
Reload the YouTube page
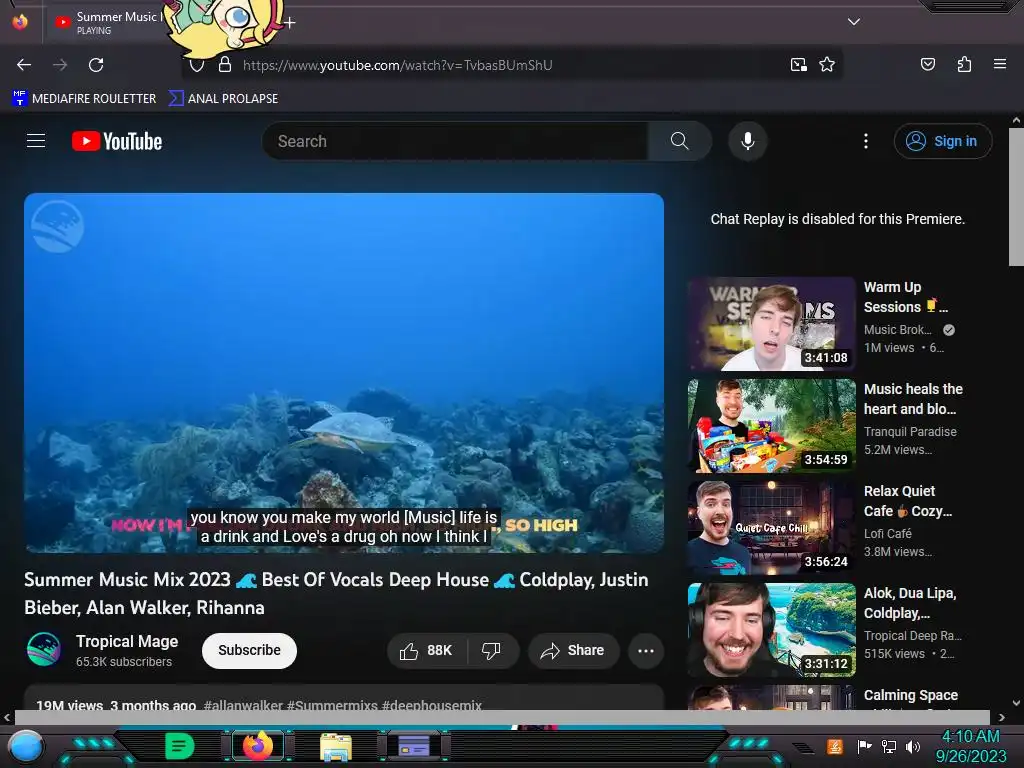click(96, 65)
